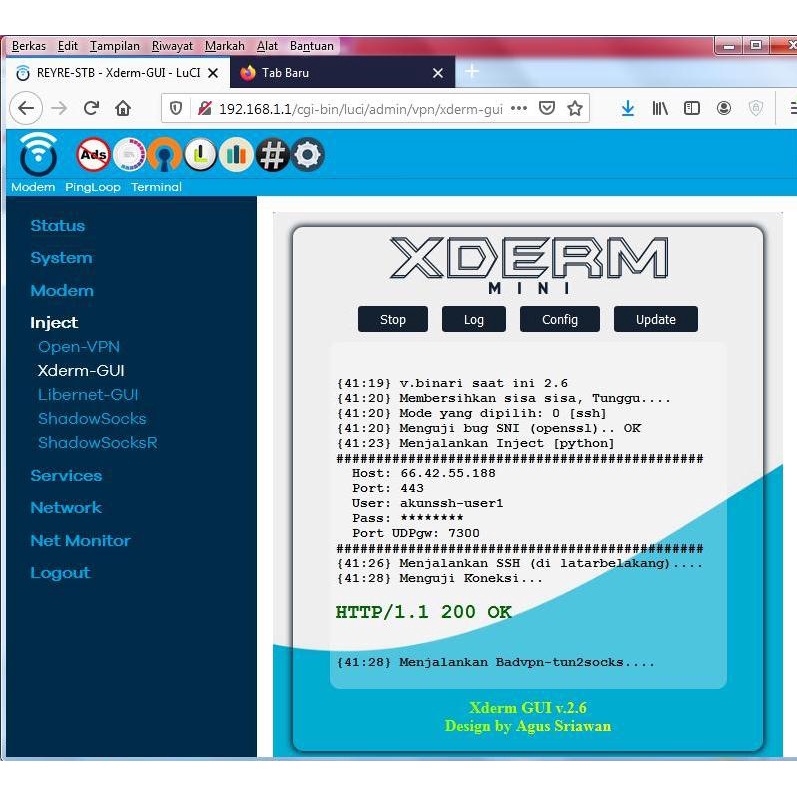797x797 pixels.
Task: Open ShadowSocksR under Inject
Action: [98, 443]
